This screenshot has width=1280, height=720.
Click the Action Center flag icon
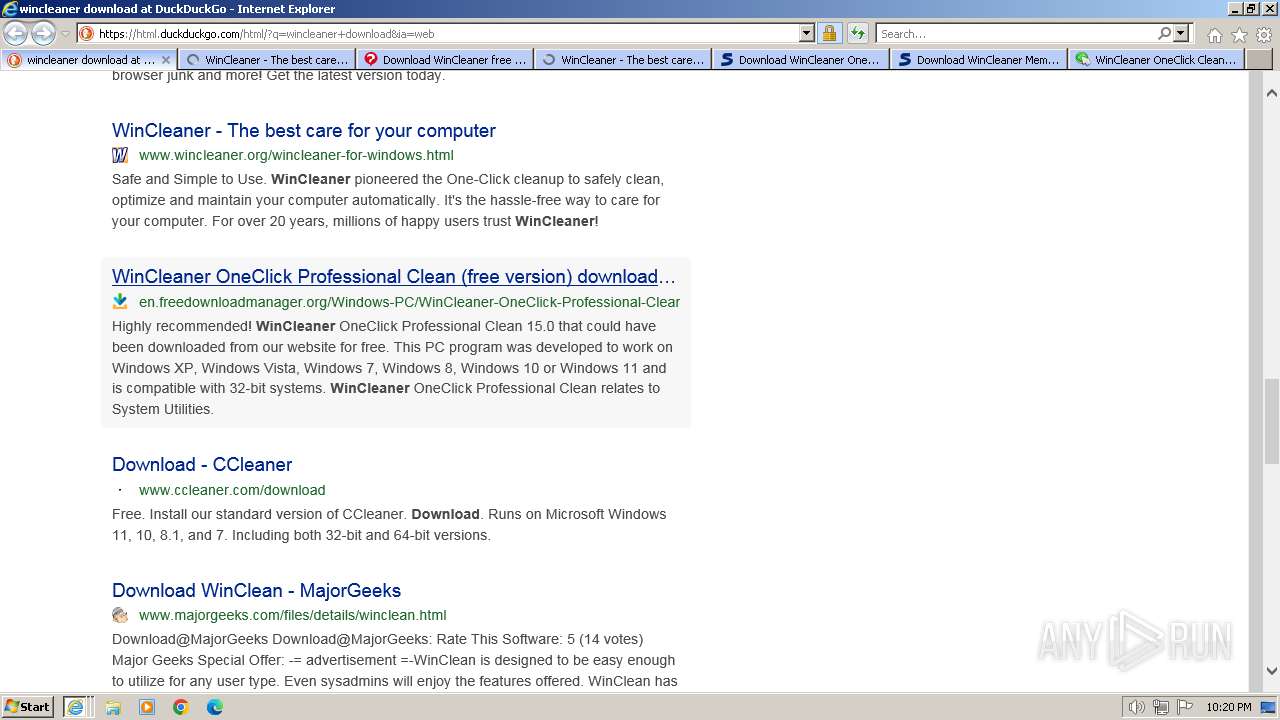pyautogui.click(x=1183, y=707)
